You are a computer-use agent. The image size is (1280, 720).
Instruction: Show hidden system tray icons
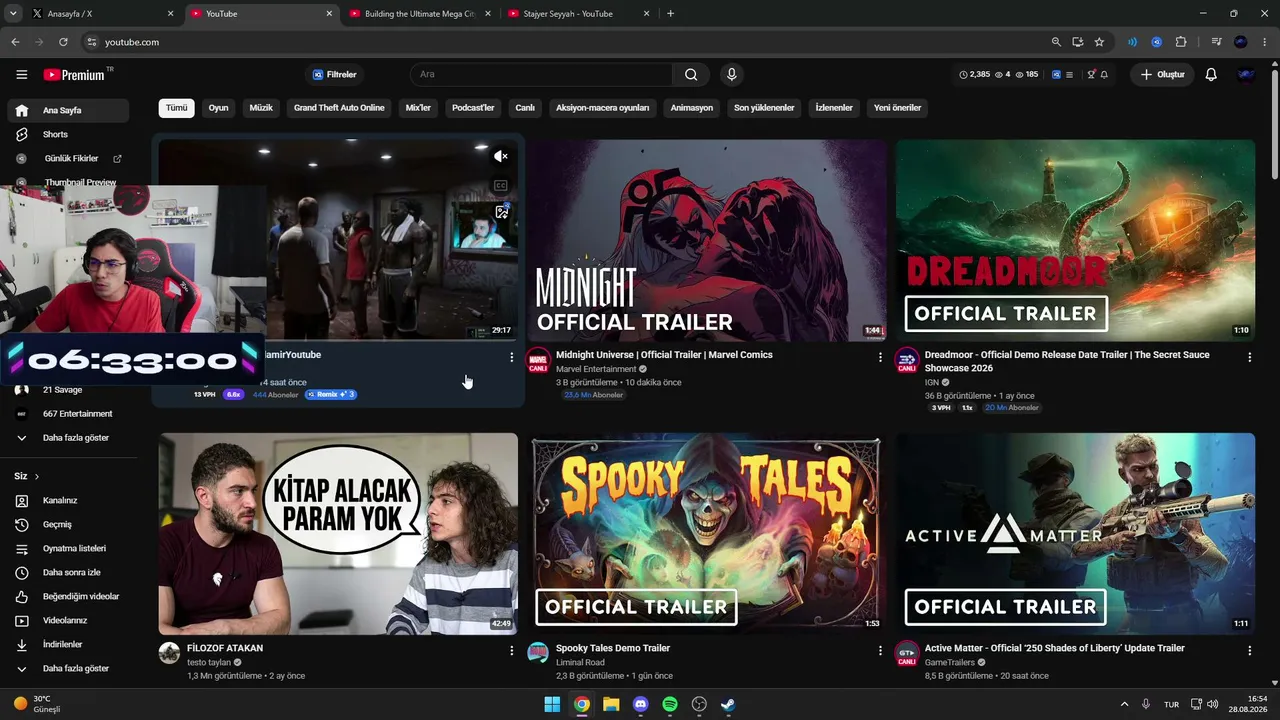[1124, 704]
